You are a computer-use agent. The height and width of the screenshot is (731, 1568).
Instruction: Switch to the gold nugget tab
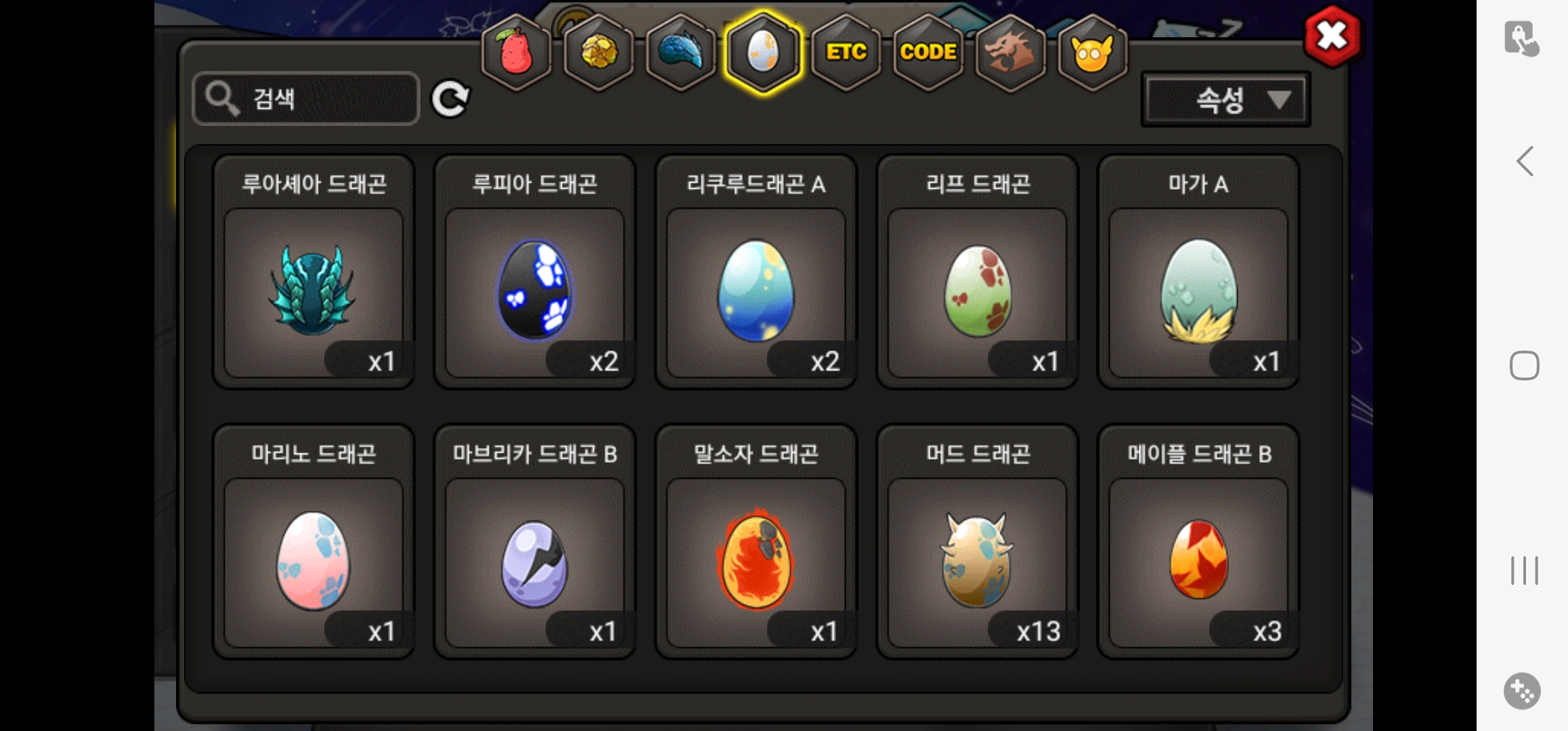click(x=598, y=52)
